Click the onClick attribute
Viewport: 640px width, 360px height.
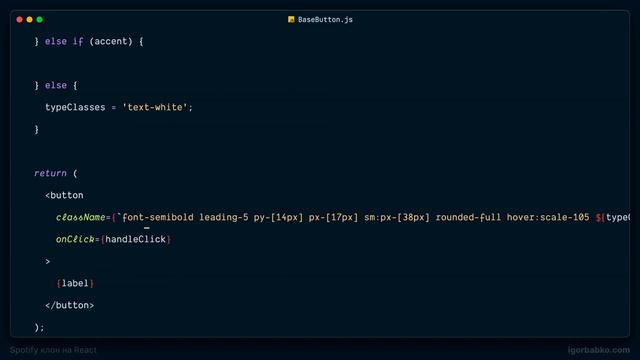pyautogui.click(x=75, y=239)
